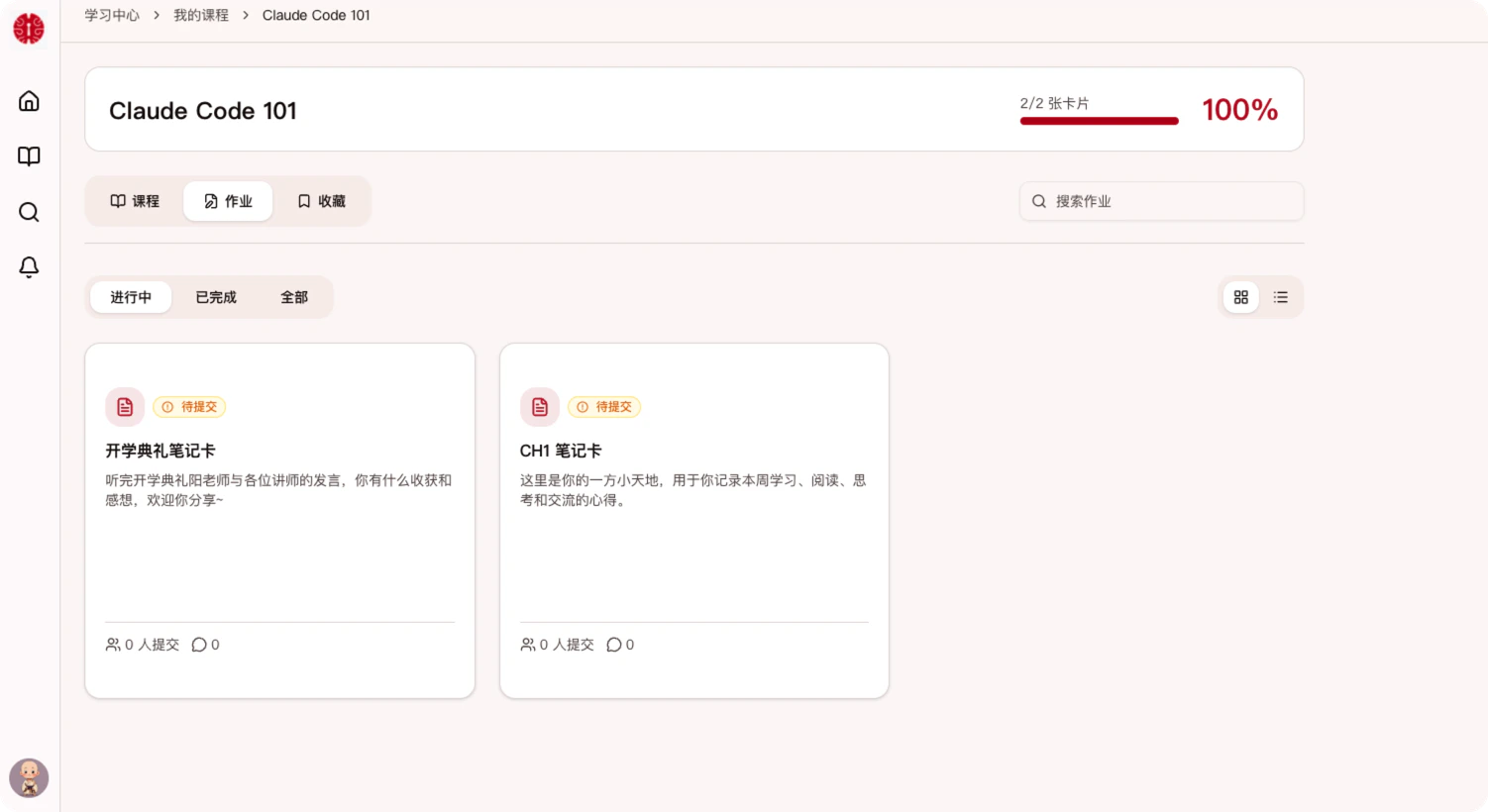This screenshot has height=812, width=1488.
Task: Click description text of CH1 笔记卡
Action: pos(693,490)
